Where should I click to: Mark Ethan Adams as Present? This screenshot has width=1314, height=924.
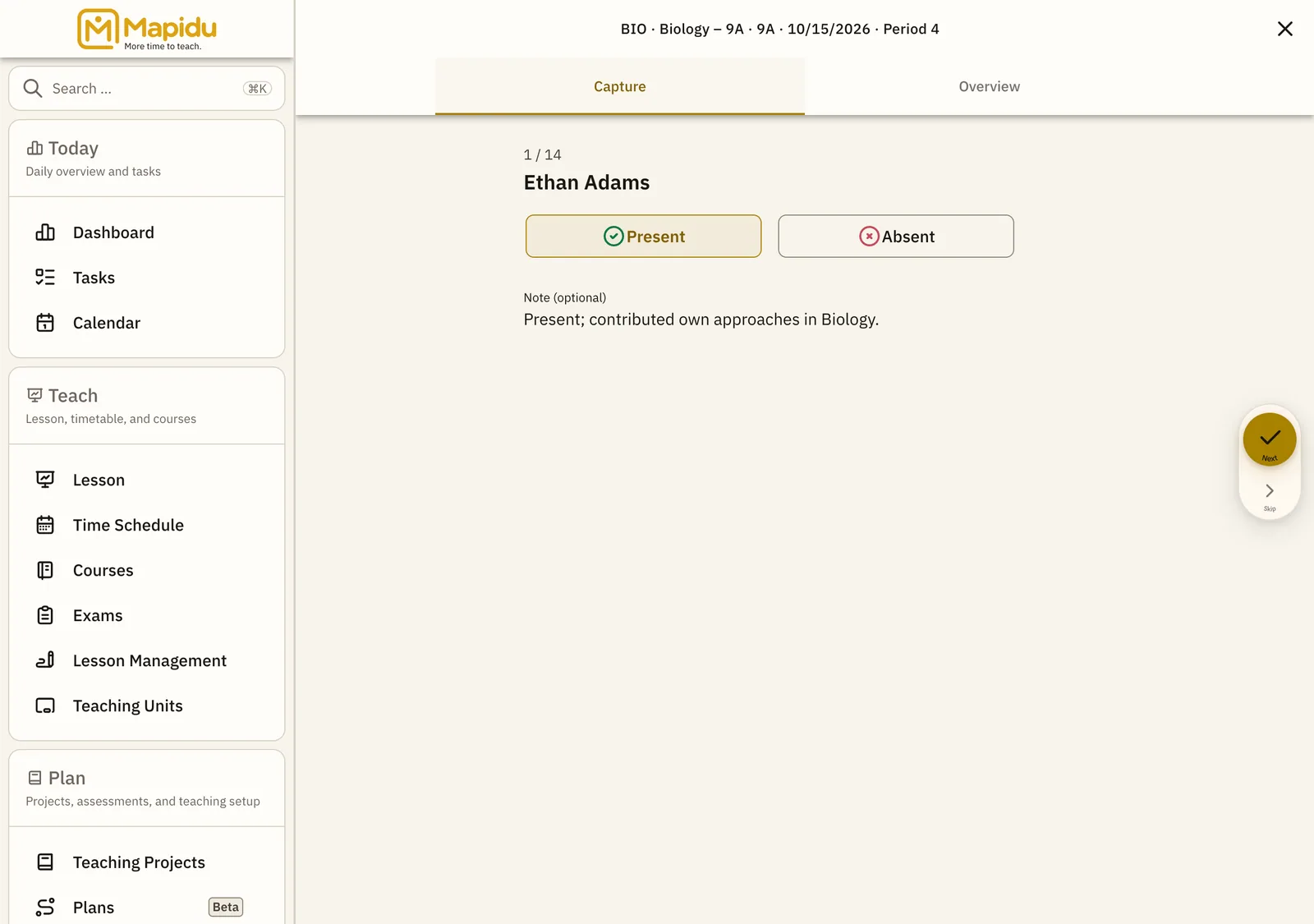pyautogui.click(x=643, y=237)
